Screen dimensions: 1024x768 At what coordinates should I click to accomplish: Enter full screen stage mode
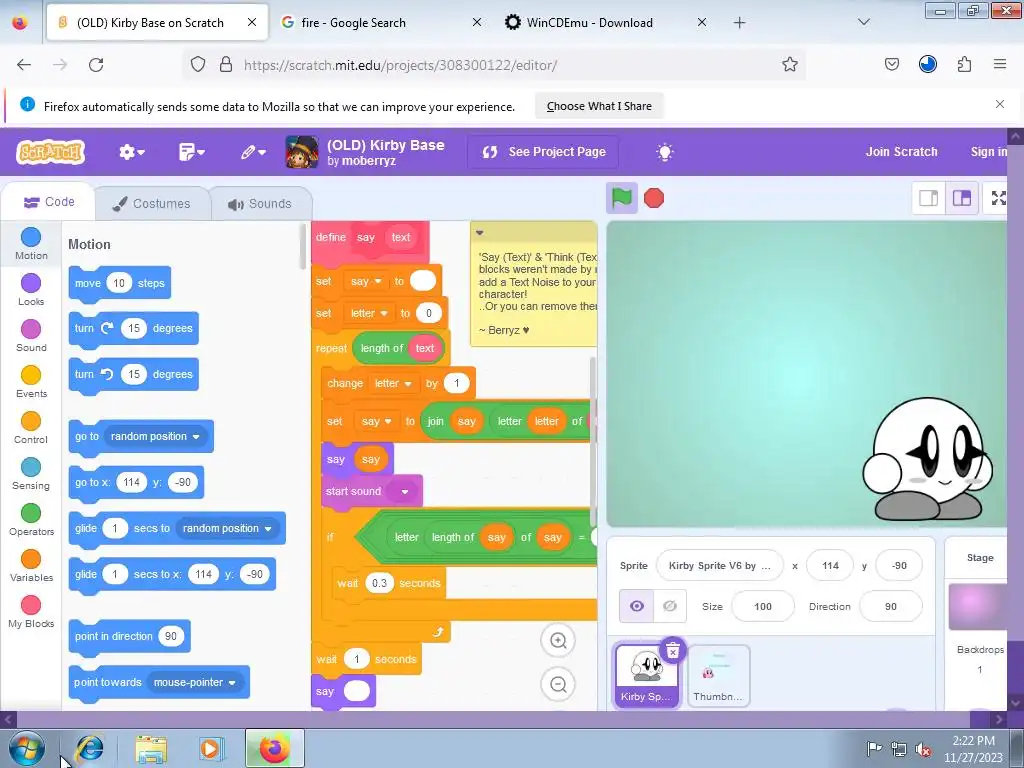[x=998, y=198]
